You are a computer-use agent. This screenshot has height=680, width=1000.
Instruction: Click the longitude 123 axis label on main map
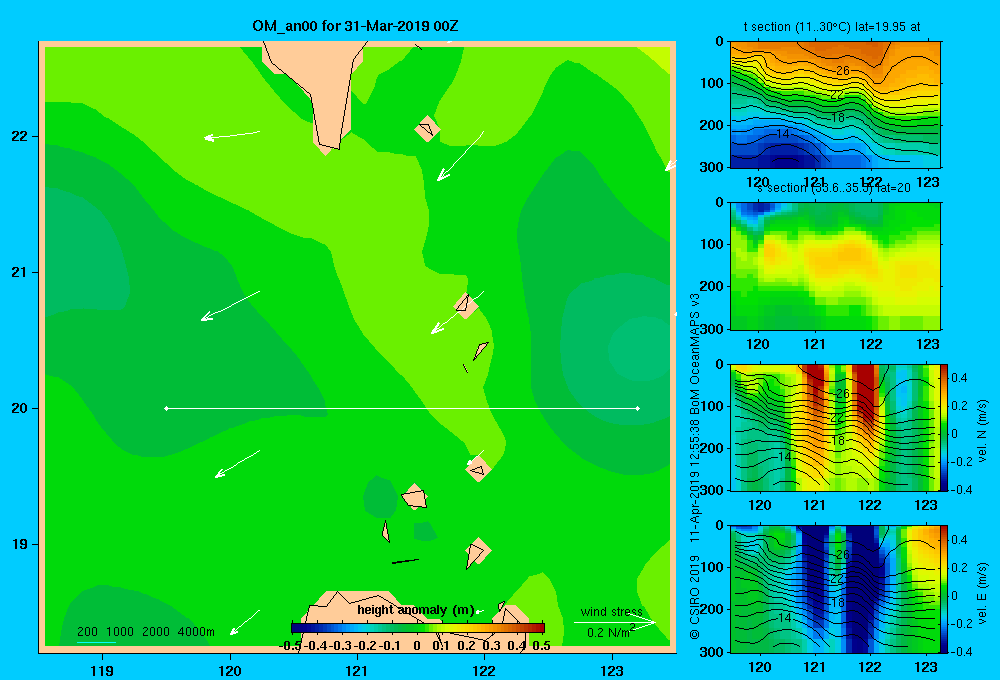point(612,670)
